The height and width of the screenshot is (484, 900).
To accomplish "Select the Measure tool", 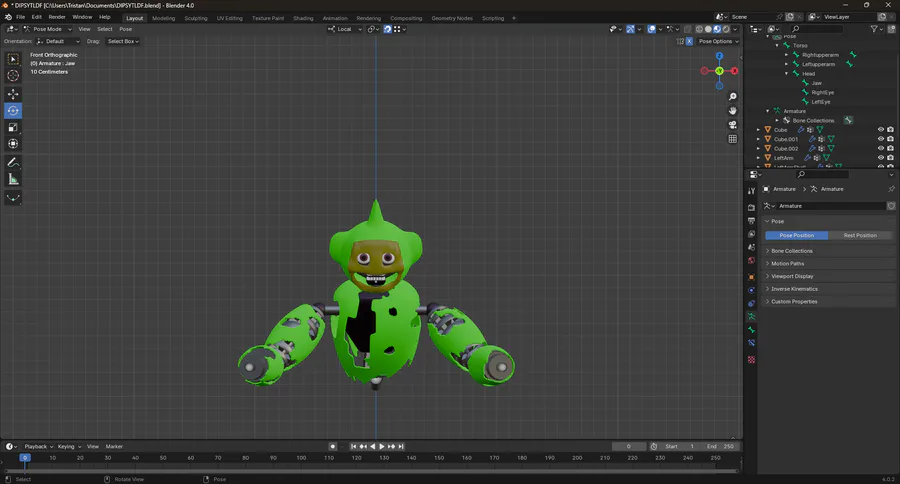I will (x=13, y=180).
